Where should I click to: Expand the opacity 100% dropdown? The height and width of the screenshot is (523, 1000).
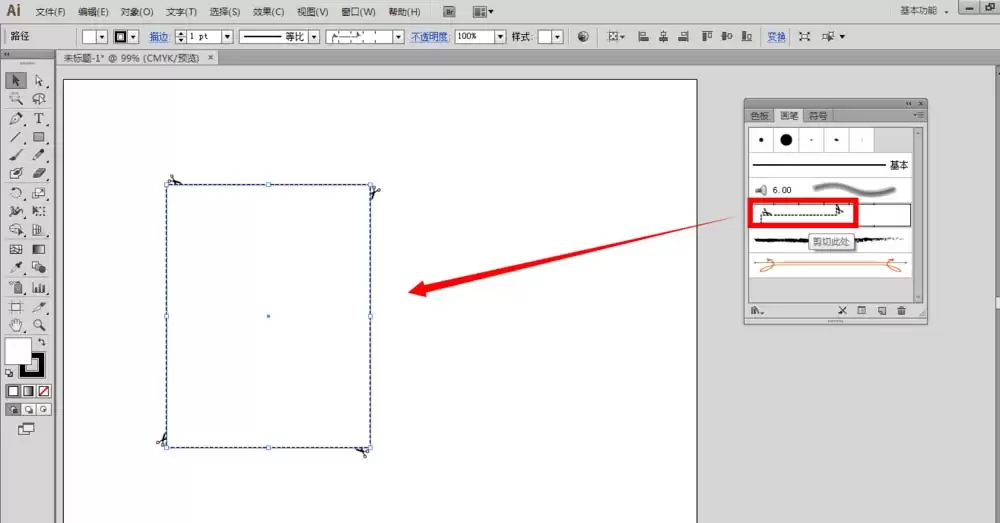pos(500,37)
